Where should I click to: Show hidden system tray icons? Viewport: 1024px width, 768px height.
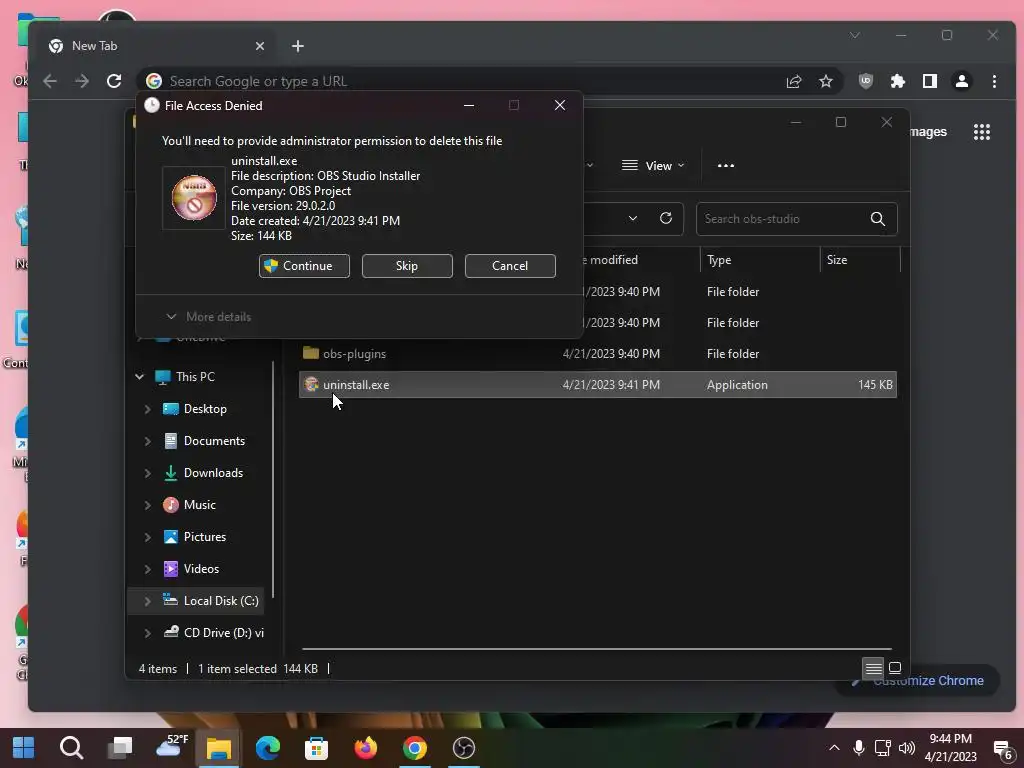pyautogui.click(x=835, y=748)
